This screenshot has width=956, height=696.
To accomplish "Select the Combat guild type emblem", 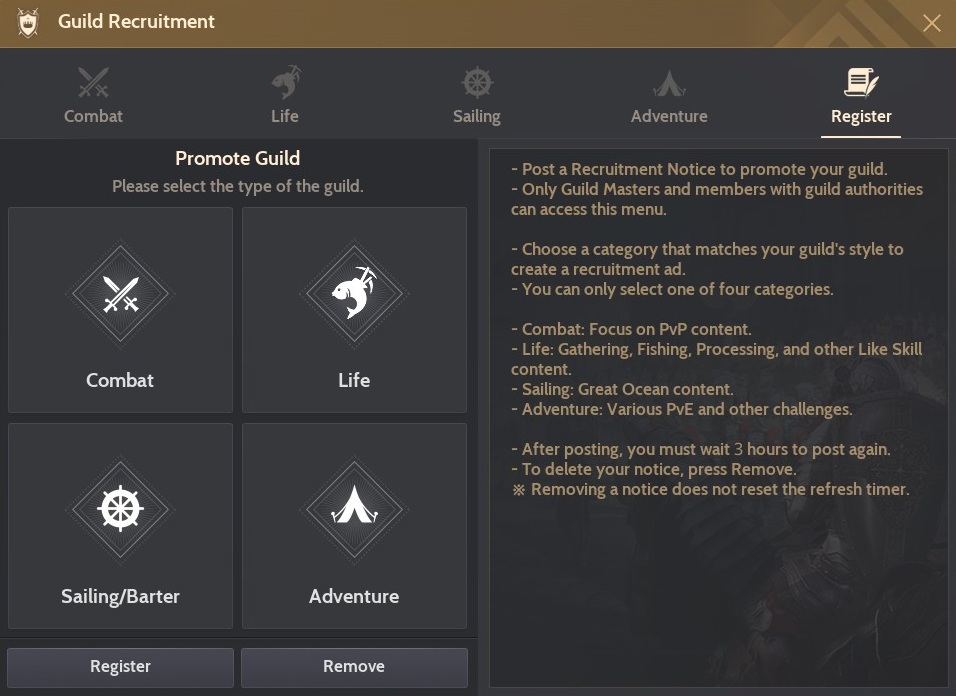I will point(120,294).
